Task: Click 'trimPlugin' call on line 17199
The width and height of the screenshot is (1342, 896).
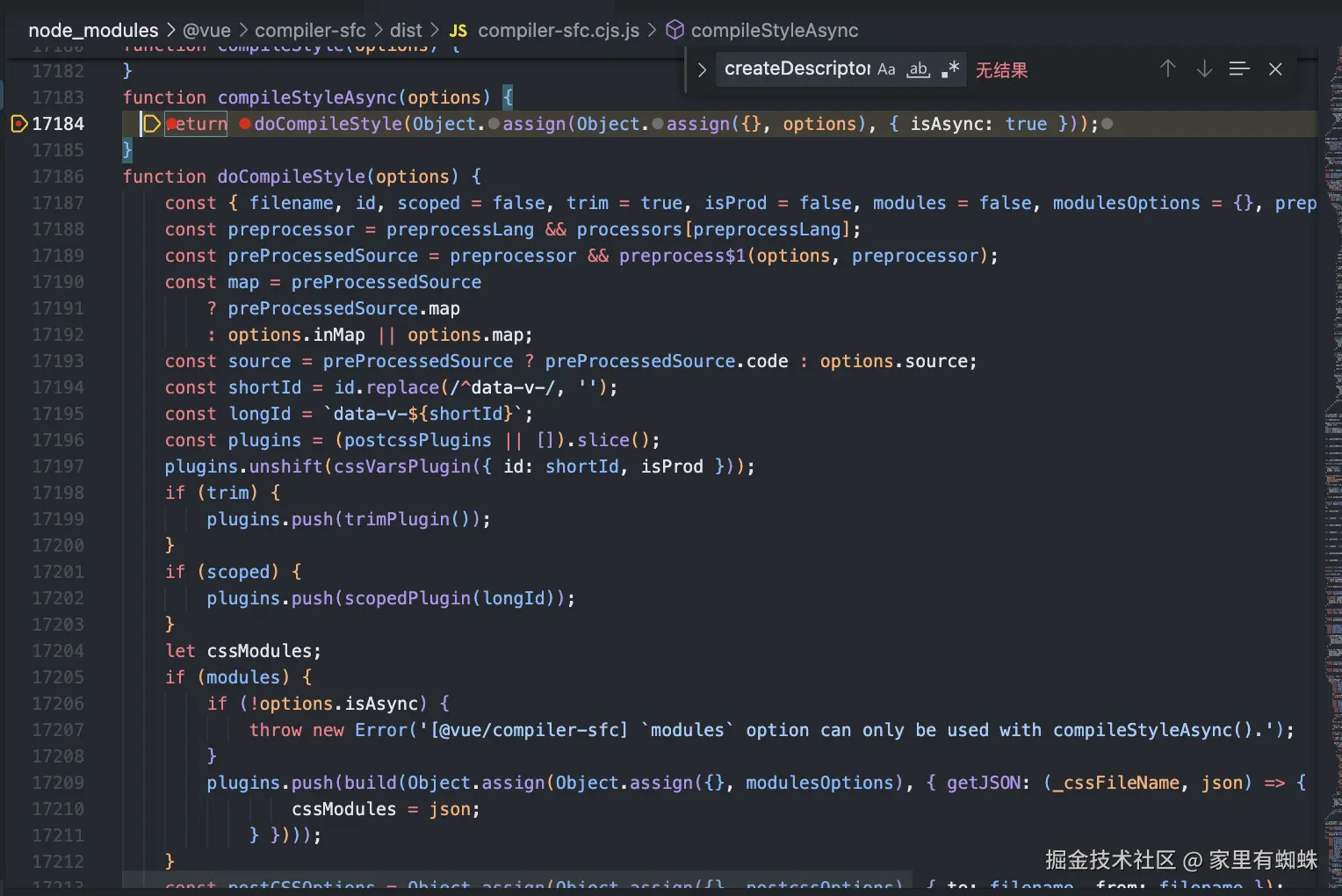Action: point(397,519)
